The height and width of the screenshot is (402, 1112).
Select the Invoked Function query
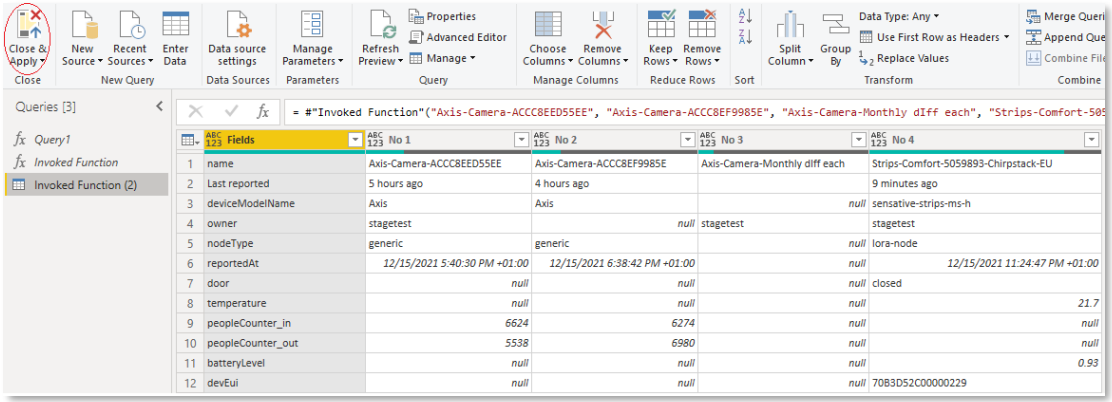click(x=86, y=162)
